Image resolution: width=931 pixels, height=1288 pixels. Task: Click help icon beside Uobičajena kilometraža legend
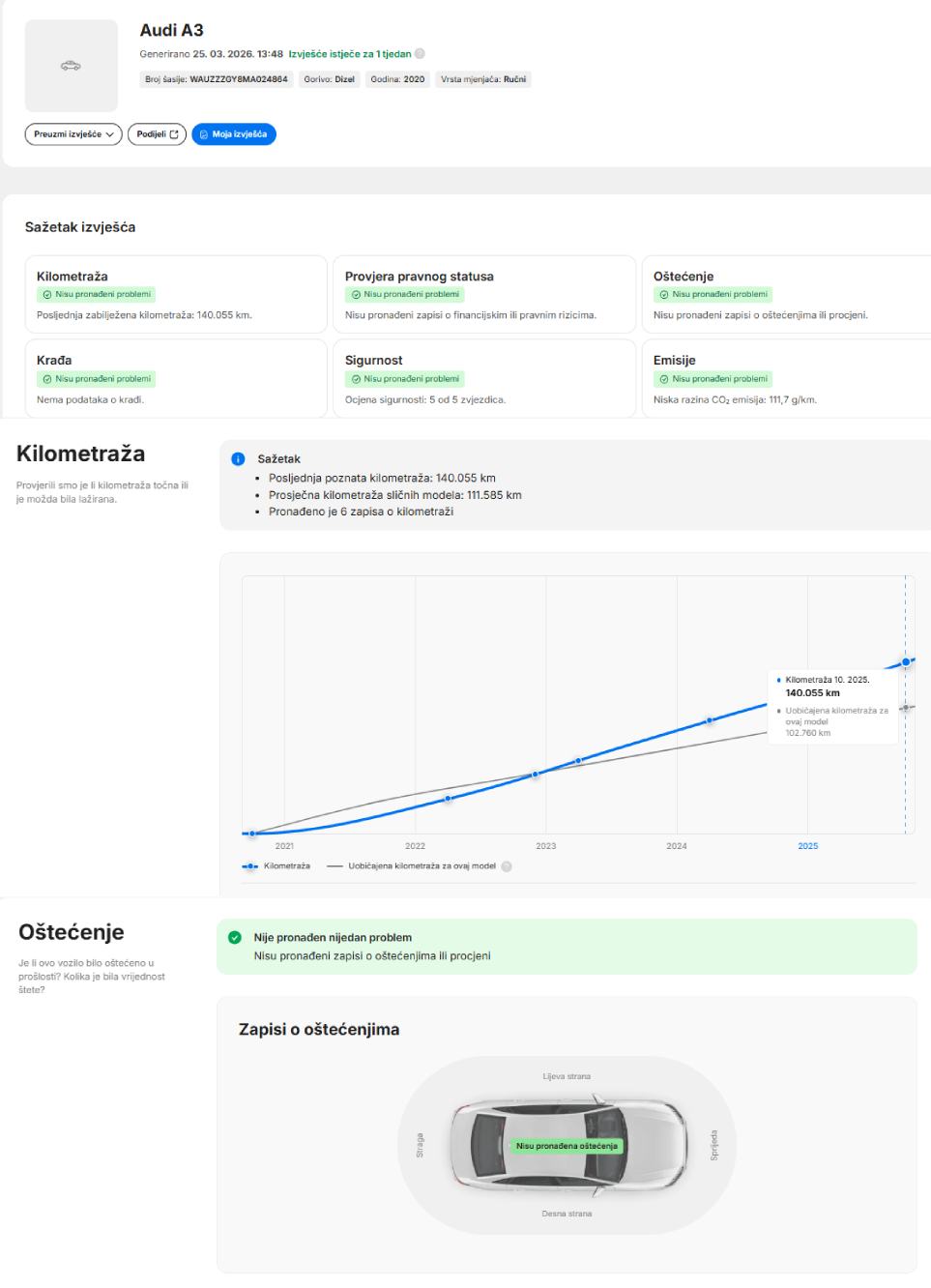[507, 866]
